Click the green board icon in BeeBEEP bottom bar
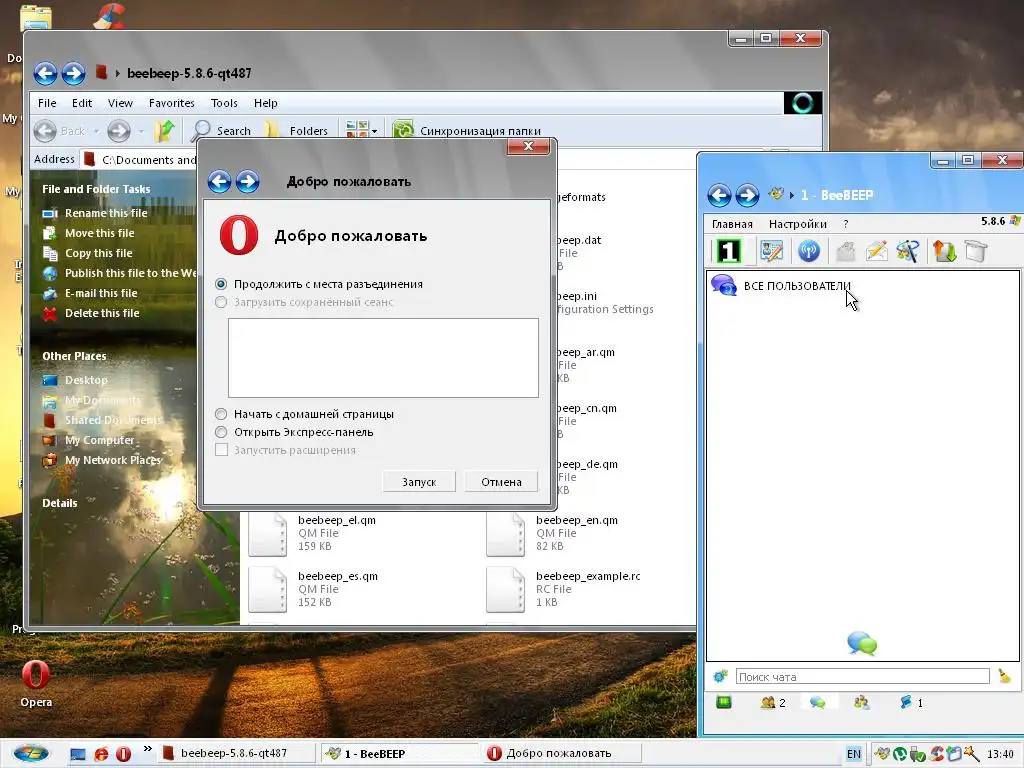This screenshot has width=1024, height=768. pos(724,703)
